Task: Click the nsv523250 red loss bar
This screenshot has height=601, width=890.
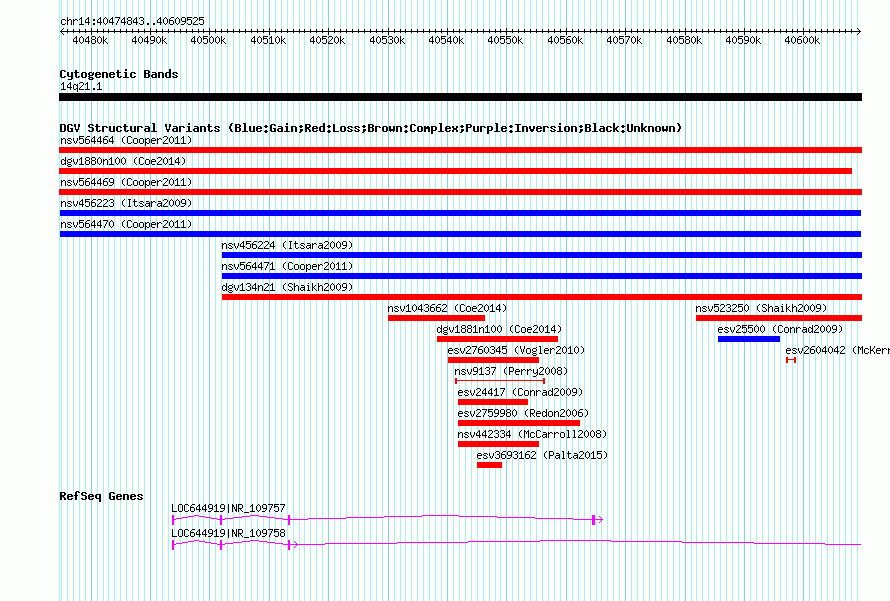Action: (x=779, y=318)
